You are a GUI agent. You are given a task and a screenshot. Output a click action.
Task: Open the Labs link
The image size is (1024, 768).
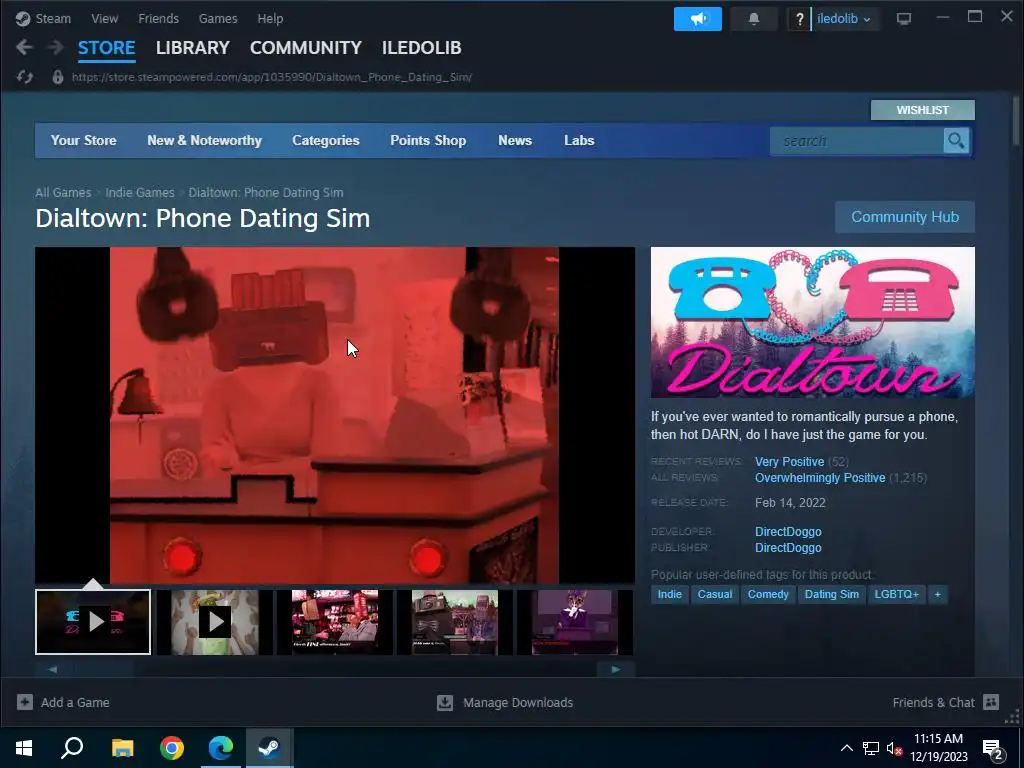pyautogui.click(x=579, y=140)
